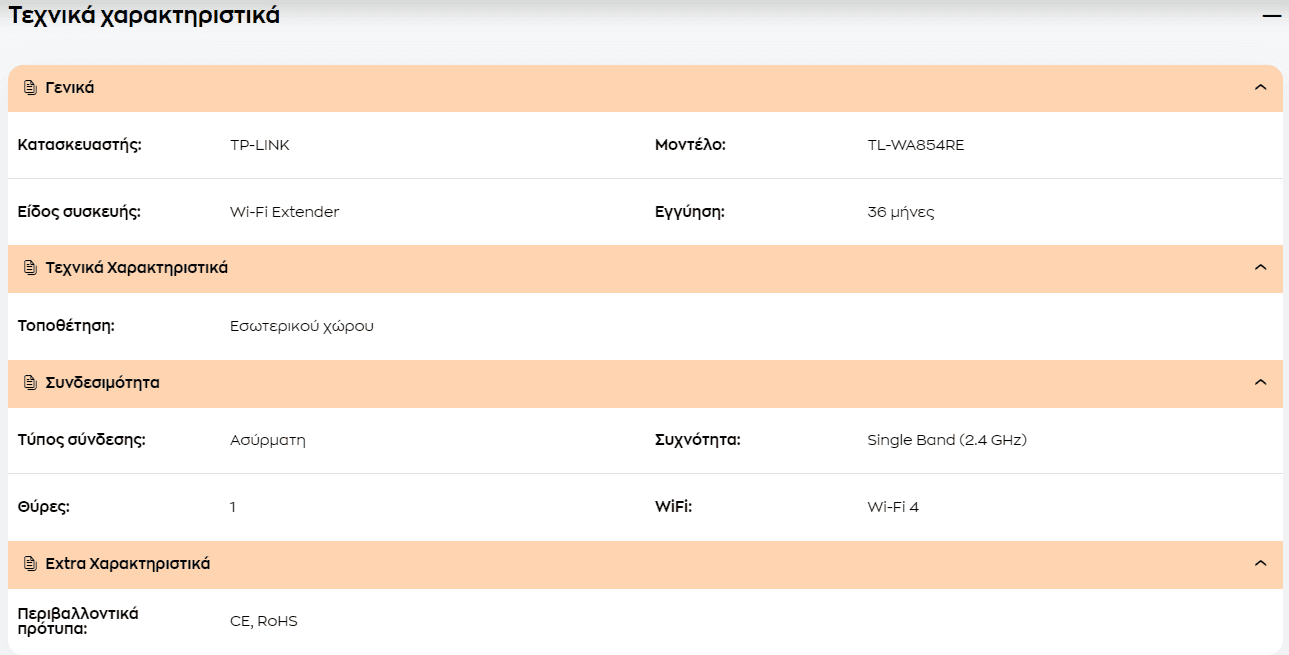Screen dimensions: 1289x655
Task: Click the Συνδεσιμότητα section header label
Action: [x=102, y=383]
